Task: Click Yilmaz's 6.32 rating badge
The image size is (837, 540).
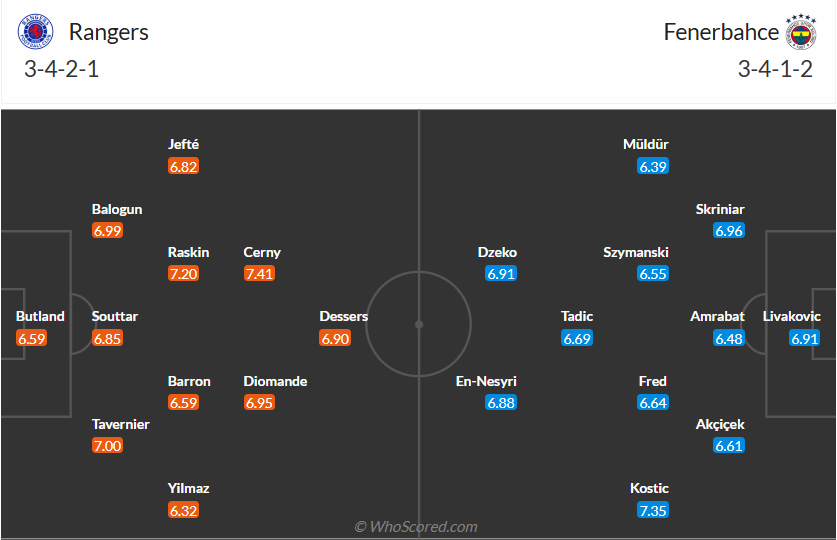Action: [x=183, y=510]
